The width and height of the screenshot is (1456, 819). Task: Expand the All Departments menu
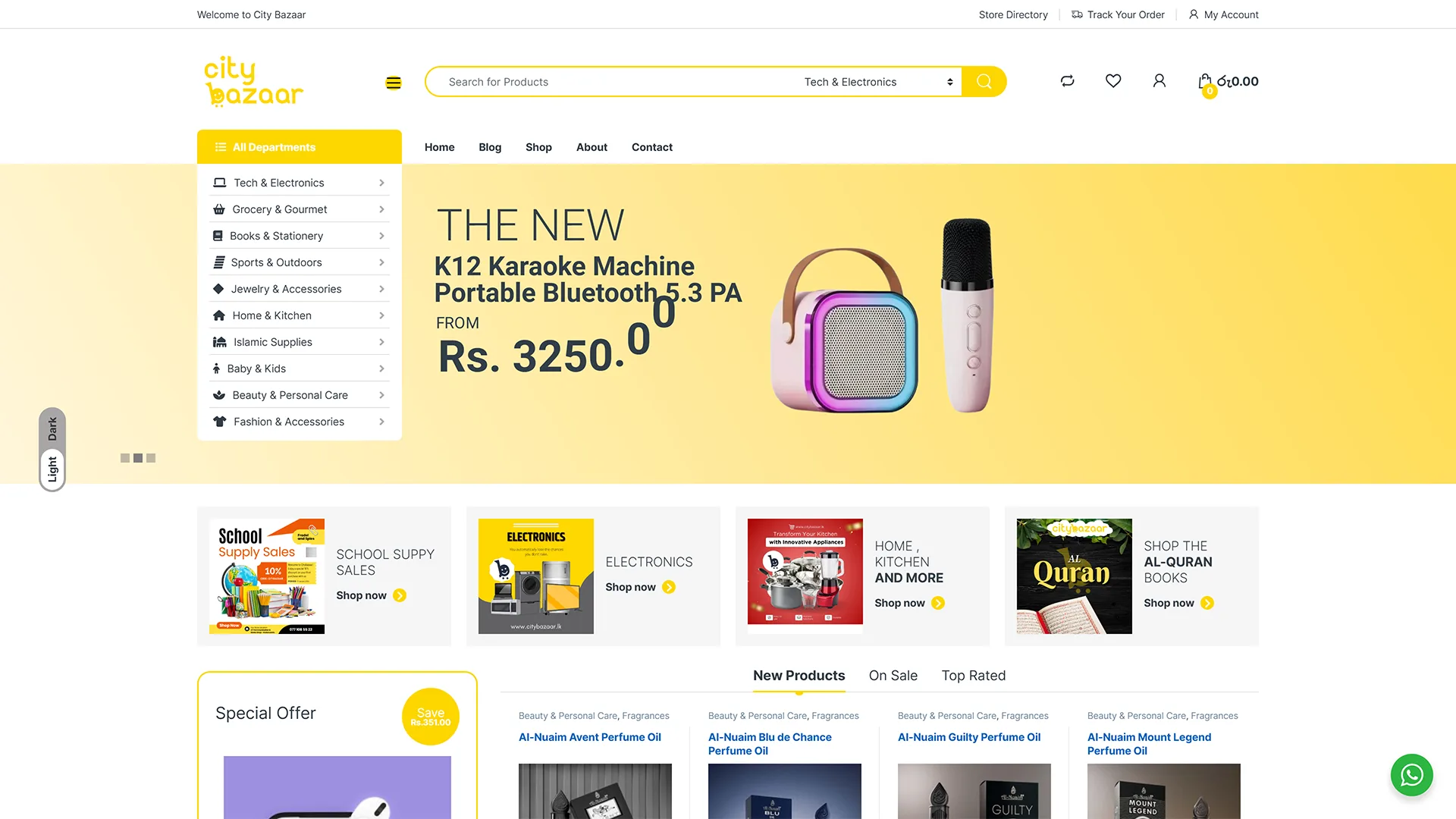click(x=300, y=147)
